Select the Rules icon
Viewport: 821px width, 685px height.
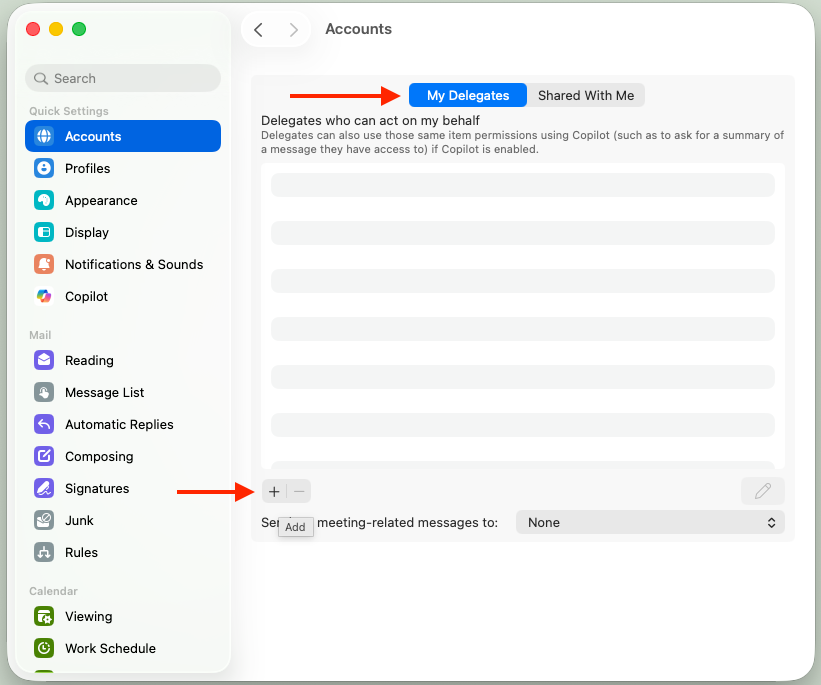coord(44,552)
